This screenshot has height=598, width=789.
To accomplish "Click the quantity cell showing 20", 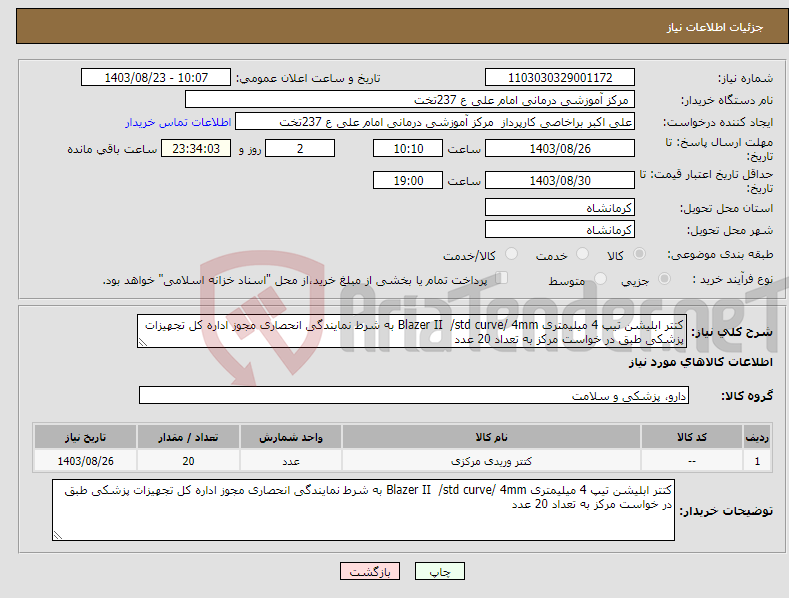I will tap(188, 461).
